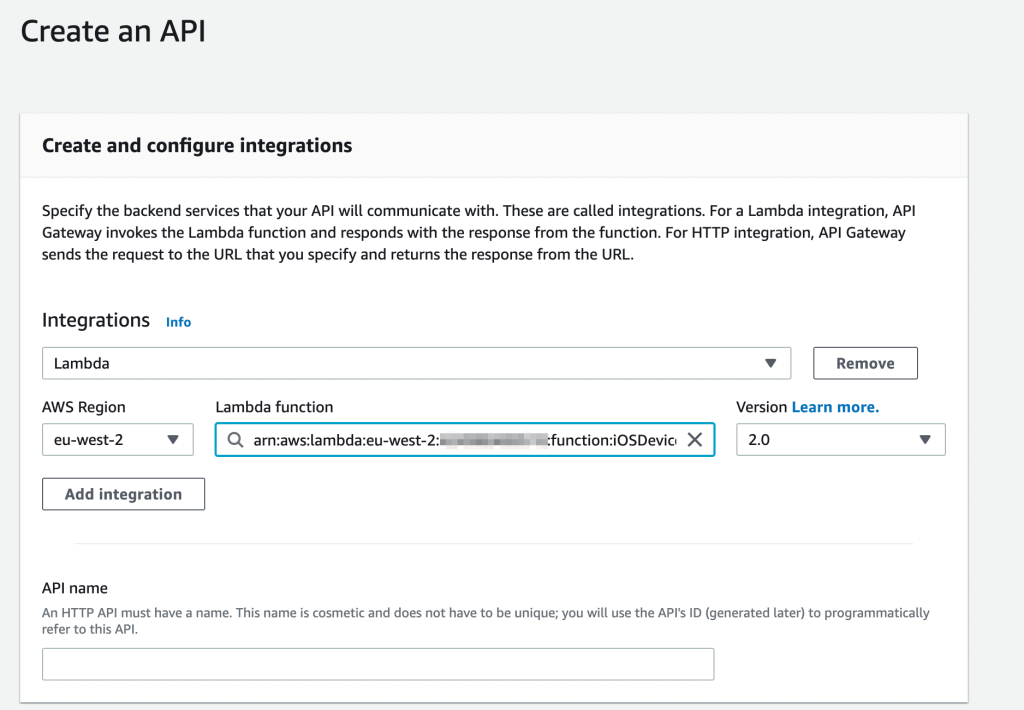Image resolution: width=1024 pixels, height=710 pixels.
Task: Click the magnifier icon in the Lambda function field
Action: pyautogui.click(x=235, y=440)
